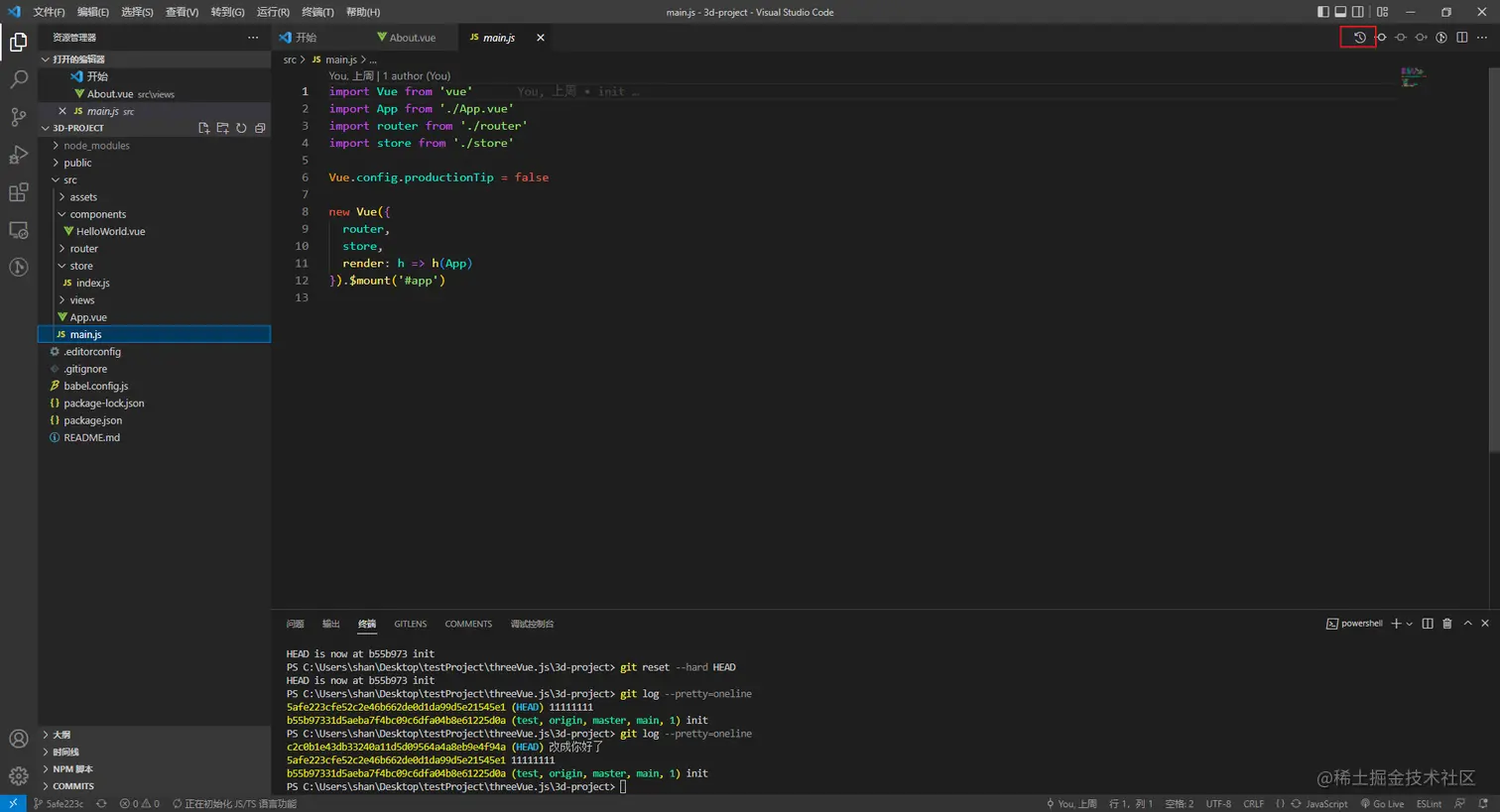Toggle the bottom panel layout

(1340, 12)
